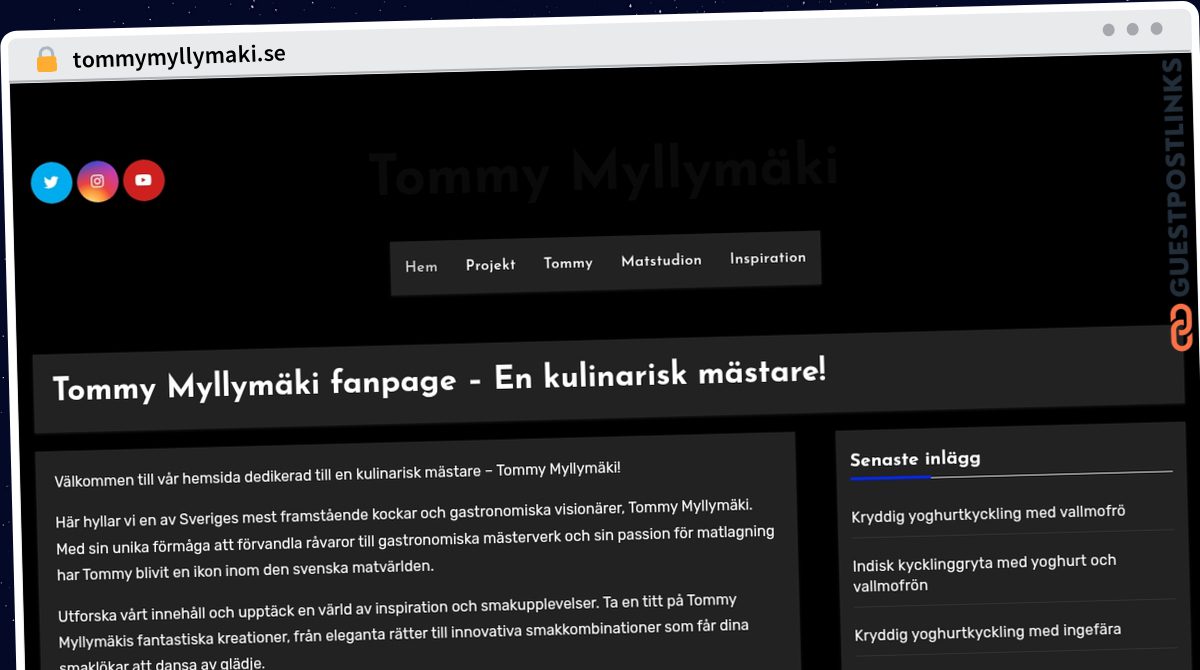Open post Indisk kycklinggryta med yoghurt och vallmofrön

coord(985,573)
